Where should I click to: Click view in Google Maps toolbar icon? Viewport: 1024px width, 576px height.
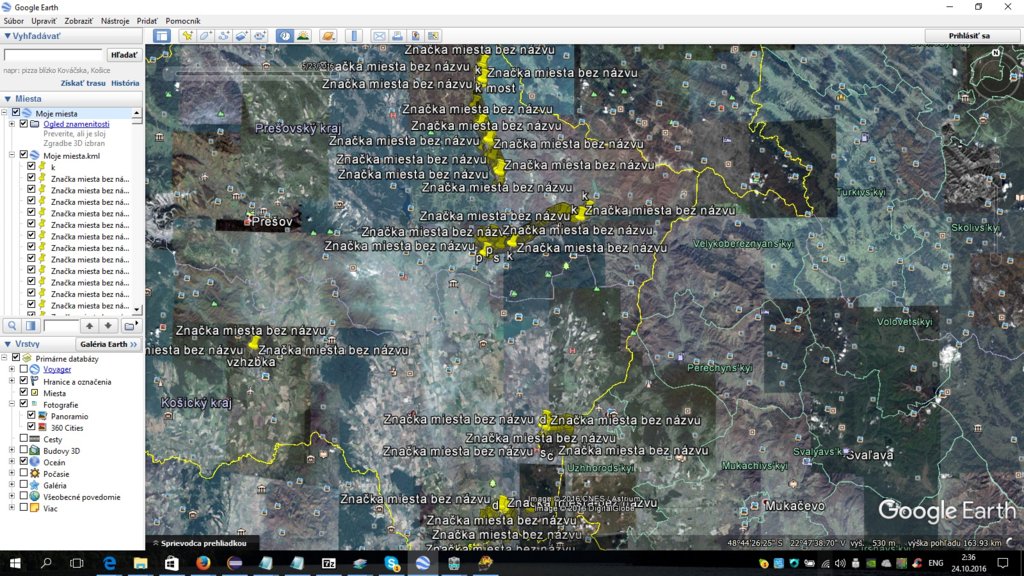pyautogui.click(x=433, y=36)
